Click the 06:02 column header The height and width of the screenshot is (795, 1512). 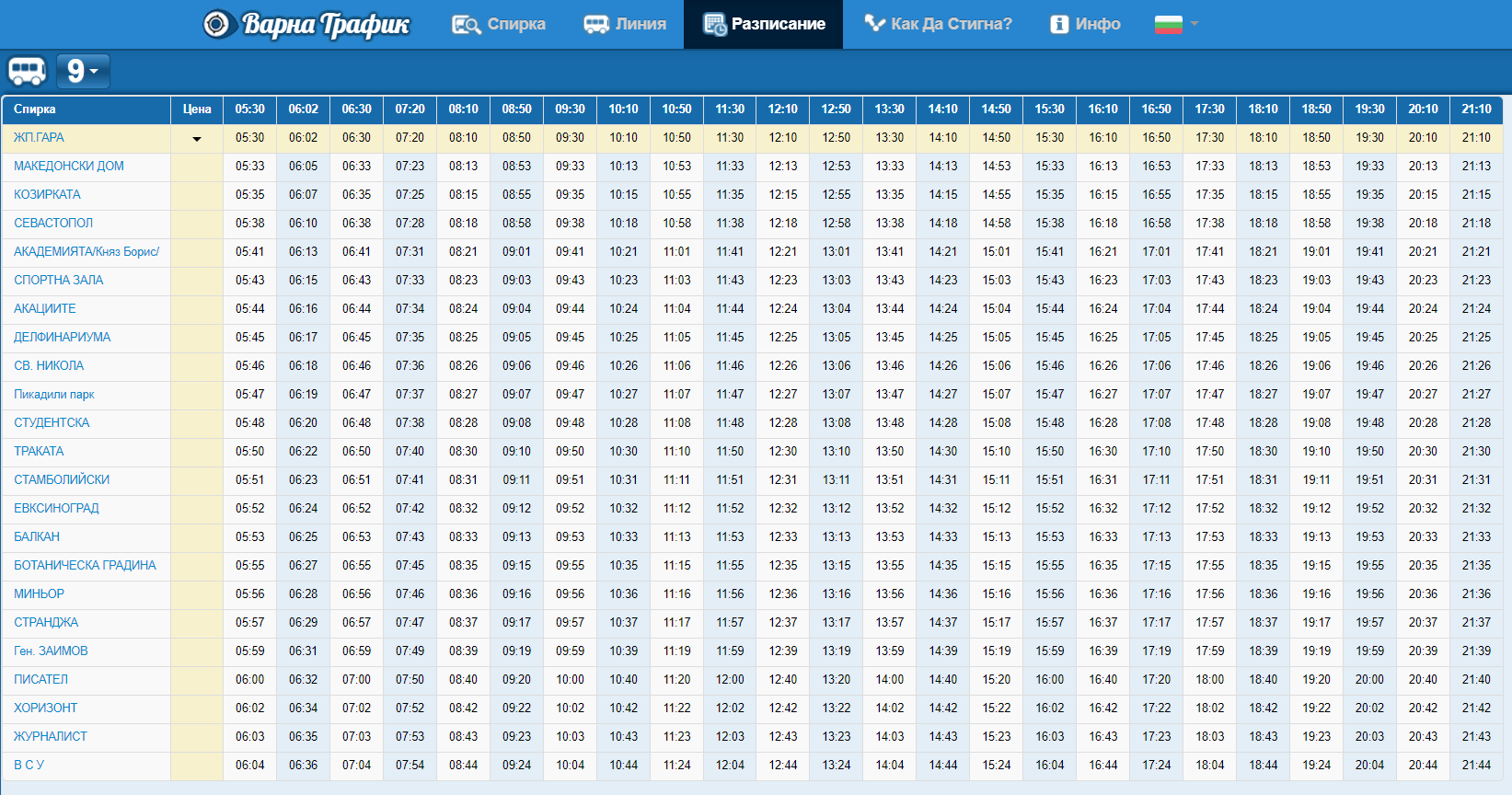tap(303, 109)
